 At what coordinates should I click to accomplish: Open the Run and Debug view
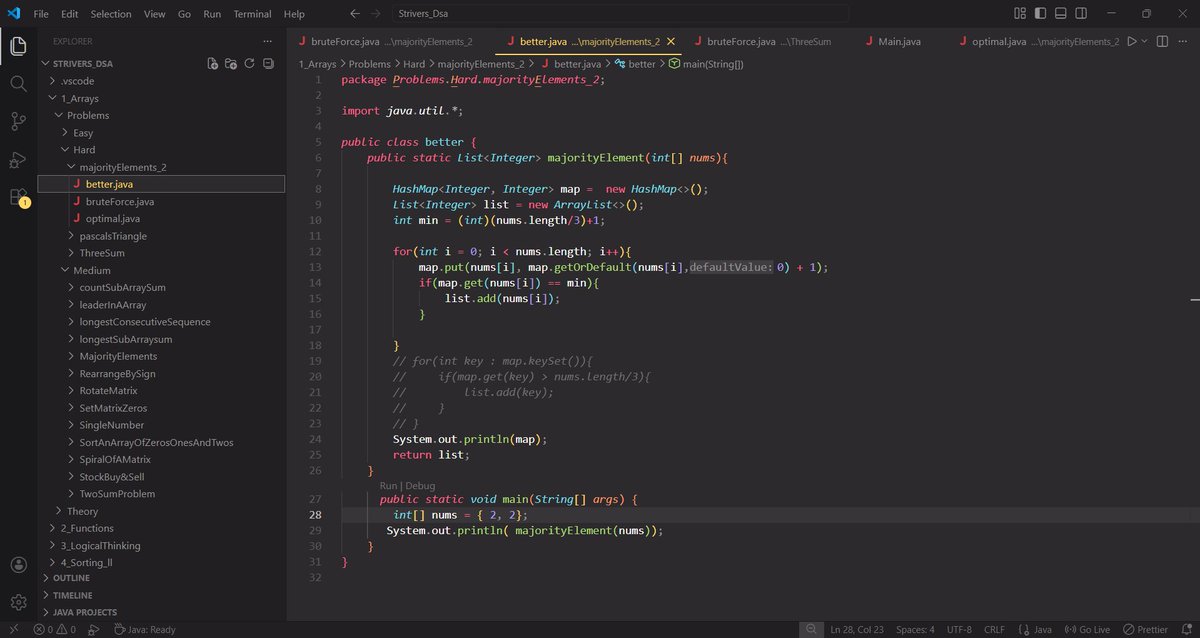(x=18, y=160)
